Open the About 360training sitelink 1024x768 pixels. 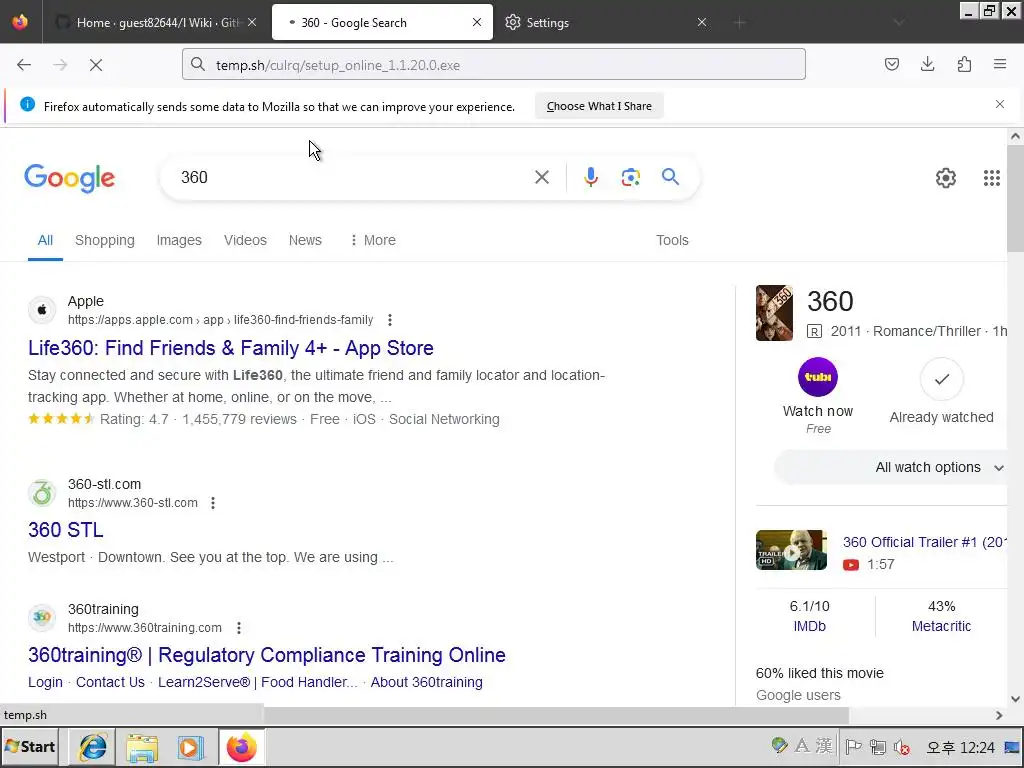coord(426,682)
